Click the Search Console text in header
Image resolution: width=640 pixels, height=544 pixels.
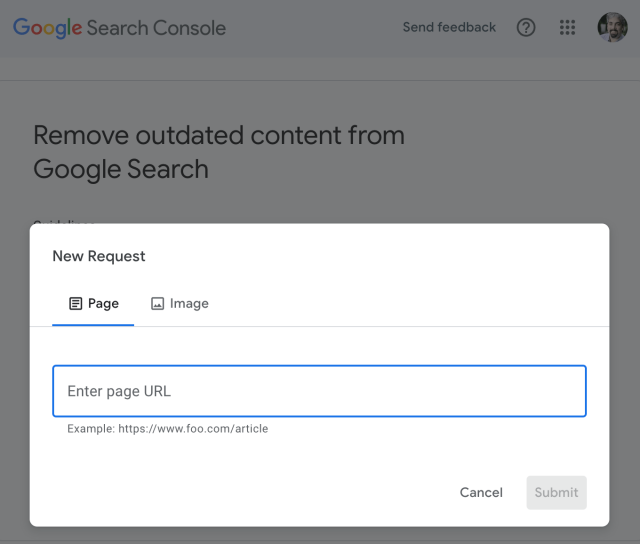(156, 28)
